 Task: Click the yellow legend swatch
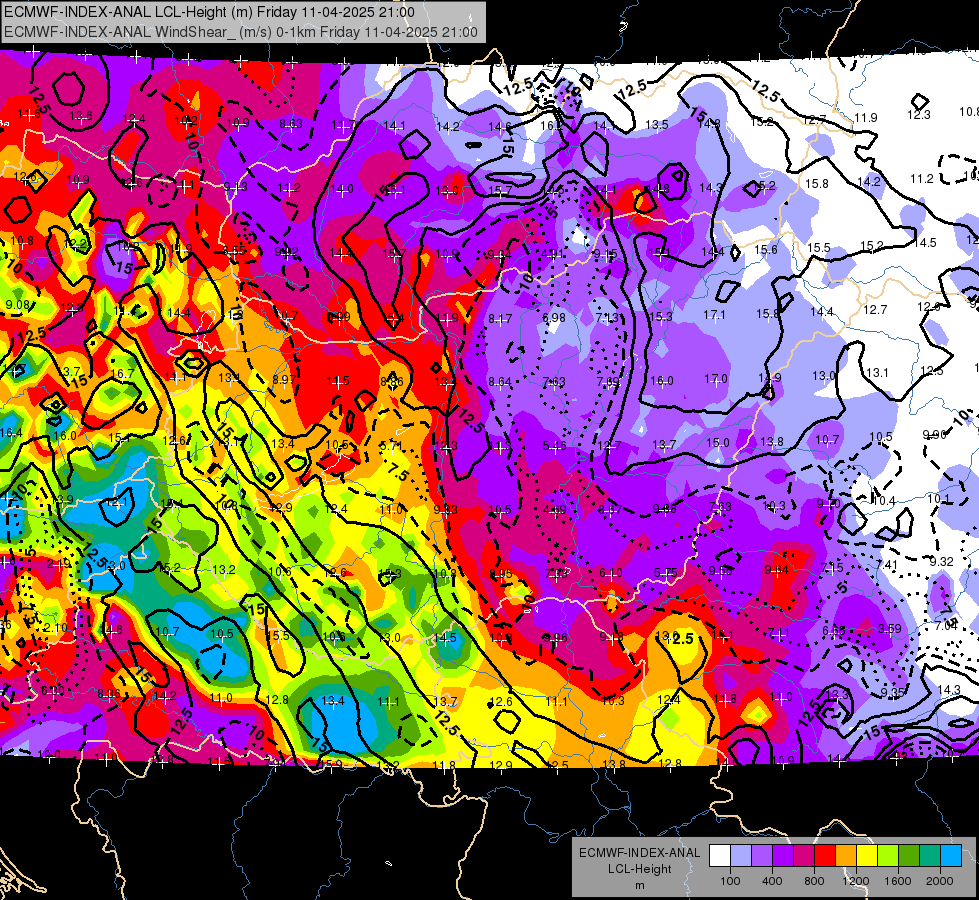pos(867,856)
